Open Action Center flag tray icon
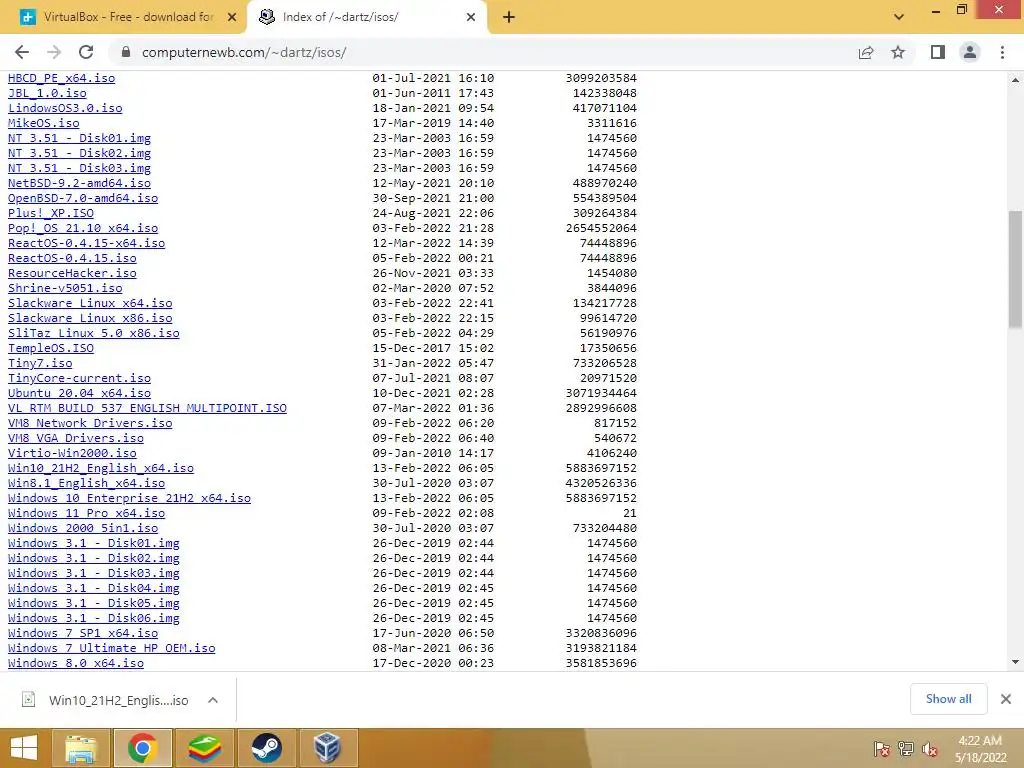Viewport: 1024px width, 768px height. click(x=881, y=749)
